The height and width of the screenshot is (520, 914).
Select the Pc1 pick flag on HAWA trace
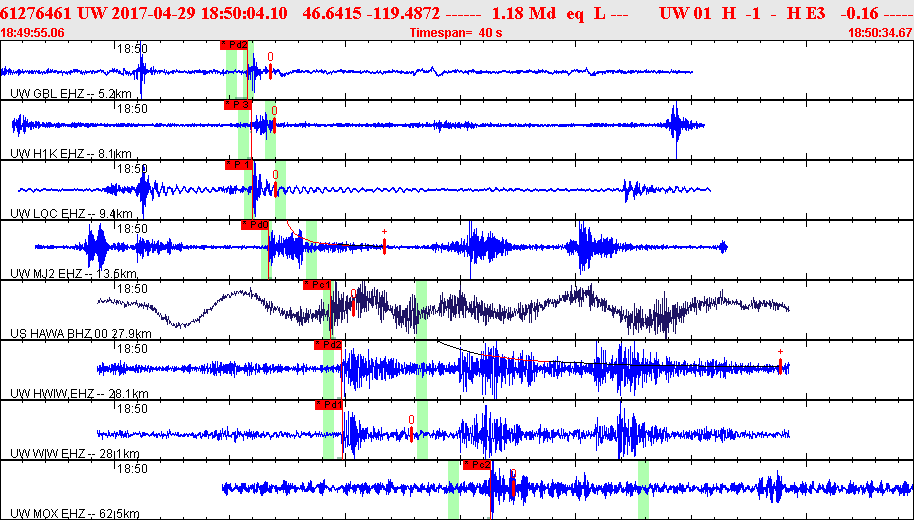(317, 285)
